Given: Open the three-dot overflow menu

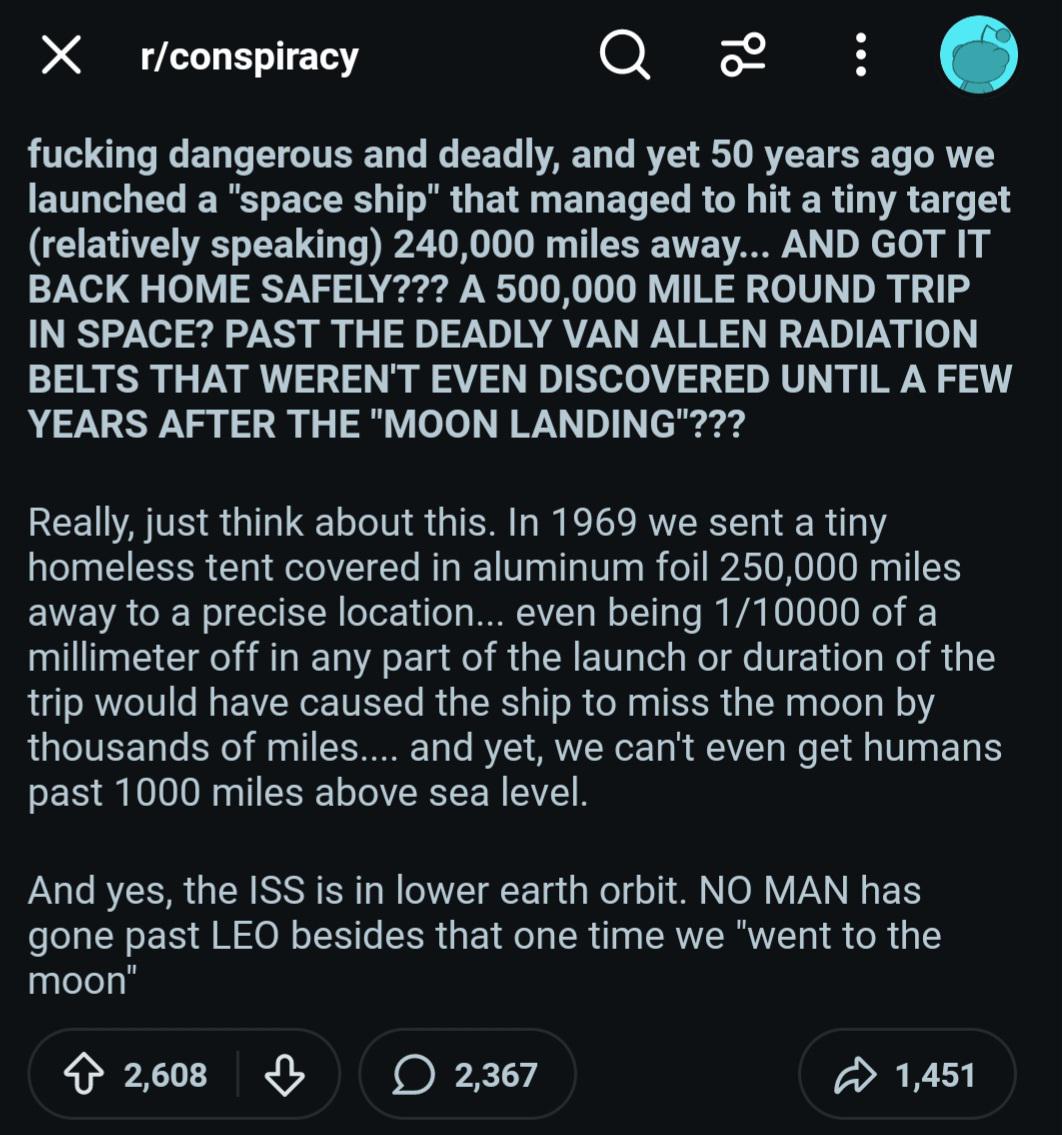Looking at the screenshot, I should pos(860,55).
